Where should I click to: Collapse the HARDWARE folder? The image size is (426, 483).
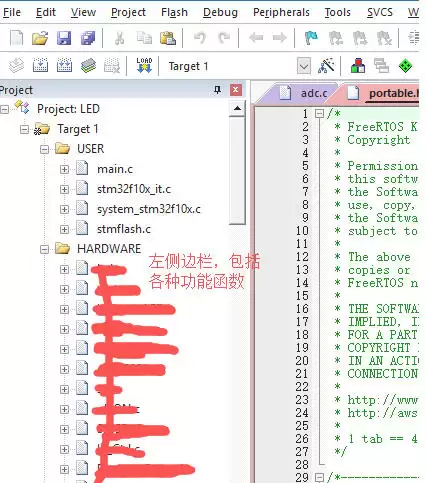coord(44,249)
